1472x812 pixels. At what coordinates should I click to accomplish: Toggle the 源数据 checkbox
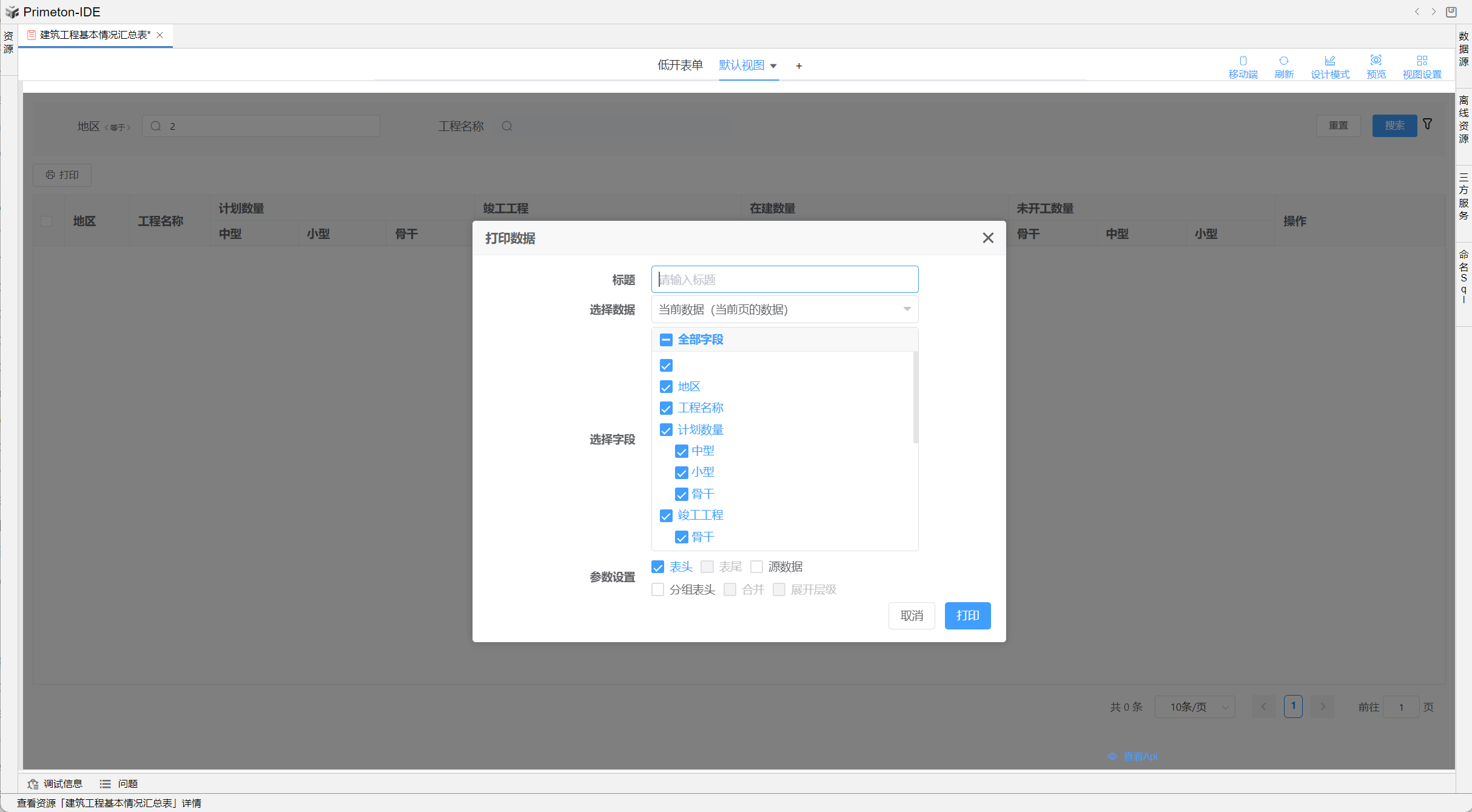tap(756, 567)
